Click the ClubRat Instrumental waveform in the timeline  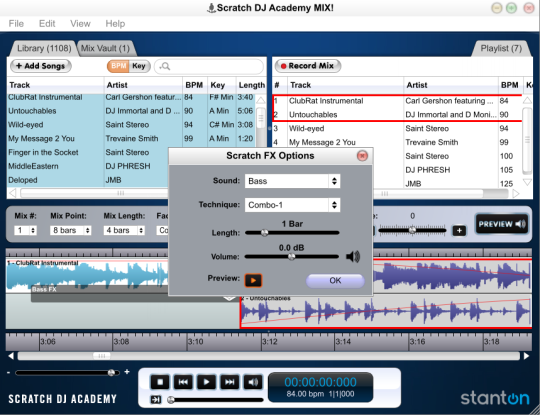pyautogui.click(x=87, y=276)
